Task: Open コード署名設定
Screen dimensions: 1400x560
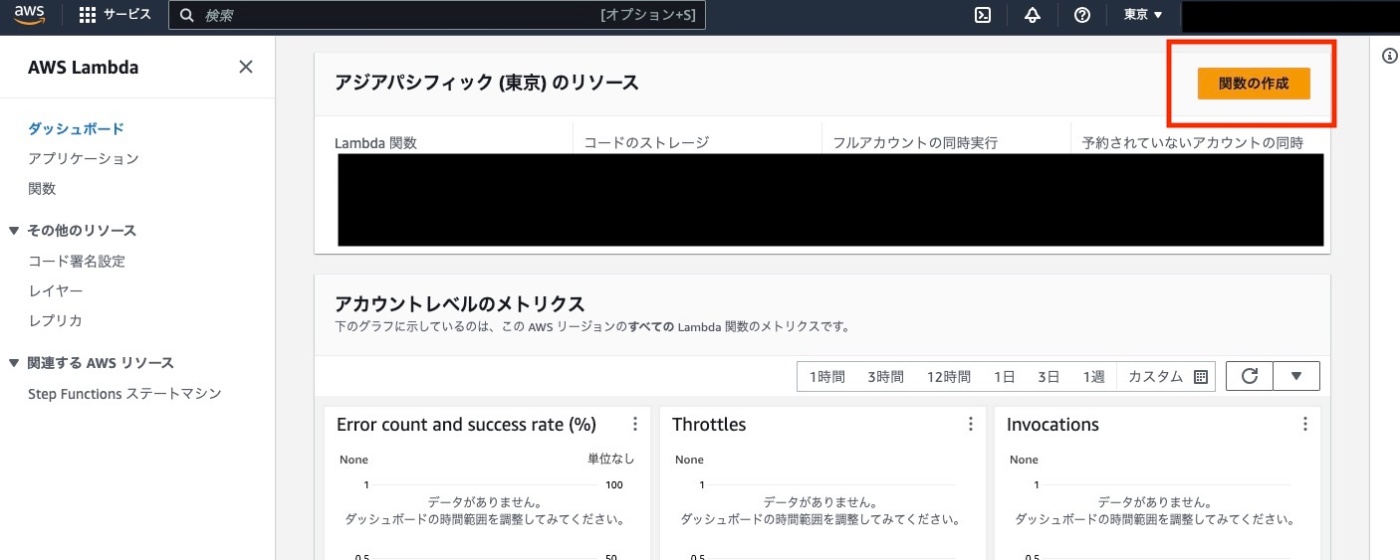Action: [76, 261]
